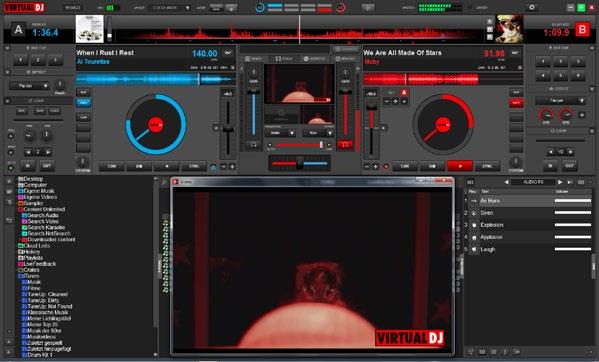The height and width of the screenshot is (362, 599).
Task: Click the CUE button on deck A
Action: point(112,166)
